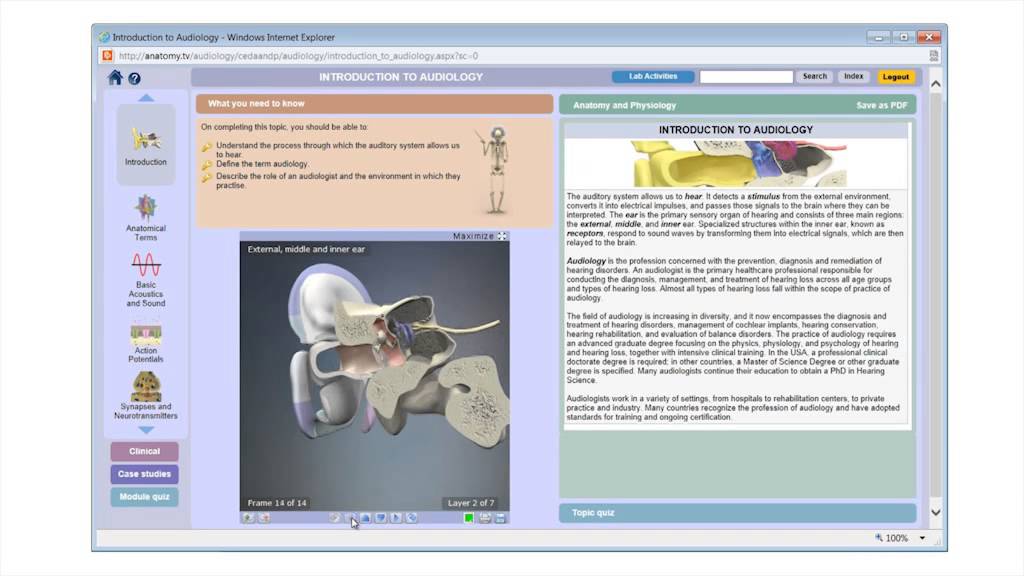Open Lab Activities

click(653, 76)
